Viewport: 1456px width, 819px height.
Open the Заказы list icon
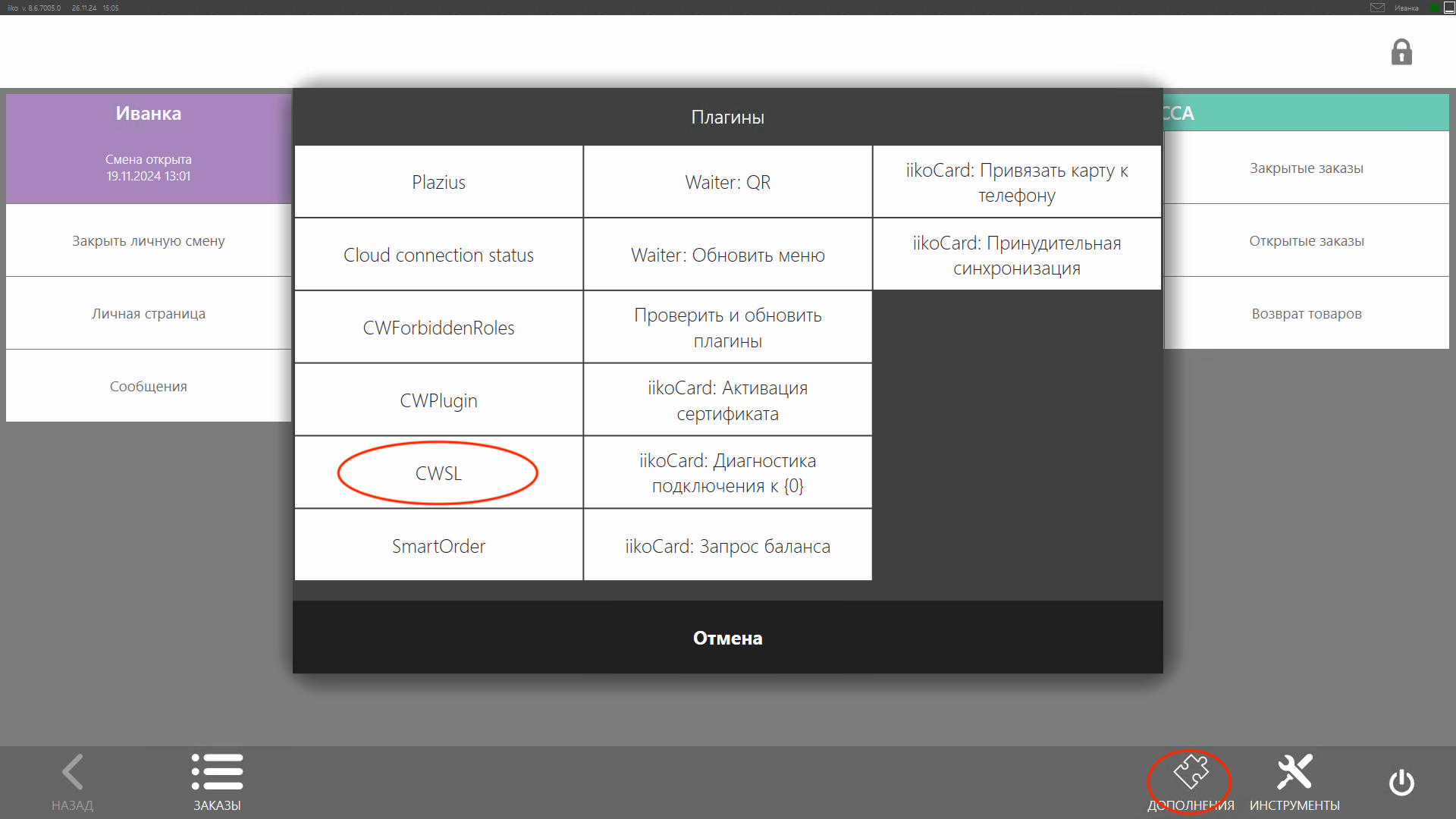(217, 773)
